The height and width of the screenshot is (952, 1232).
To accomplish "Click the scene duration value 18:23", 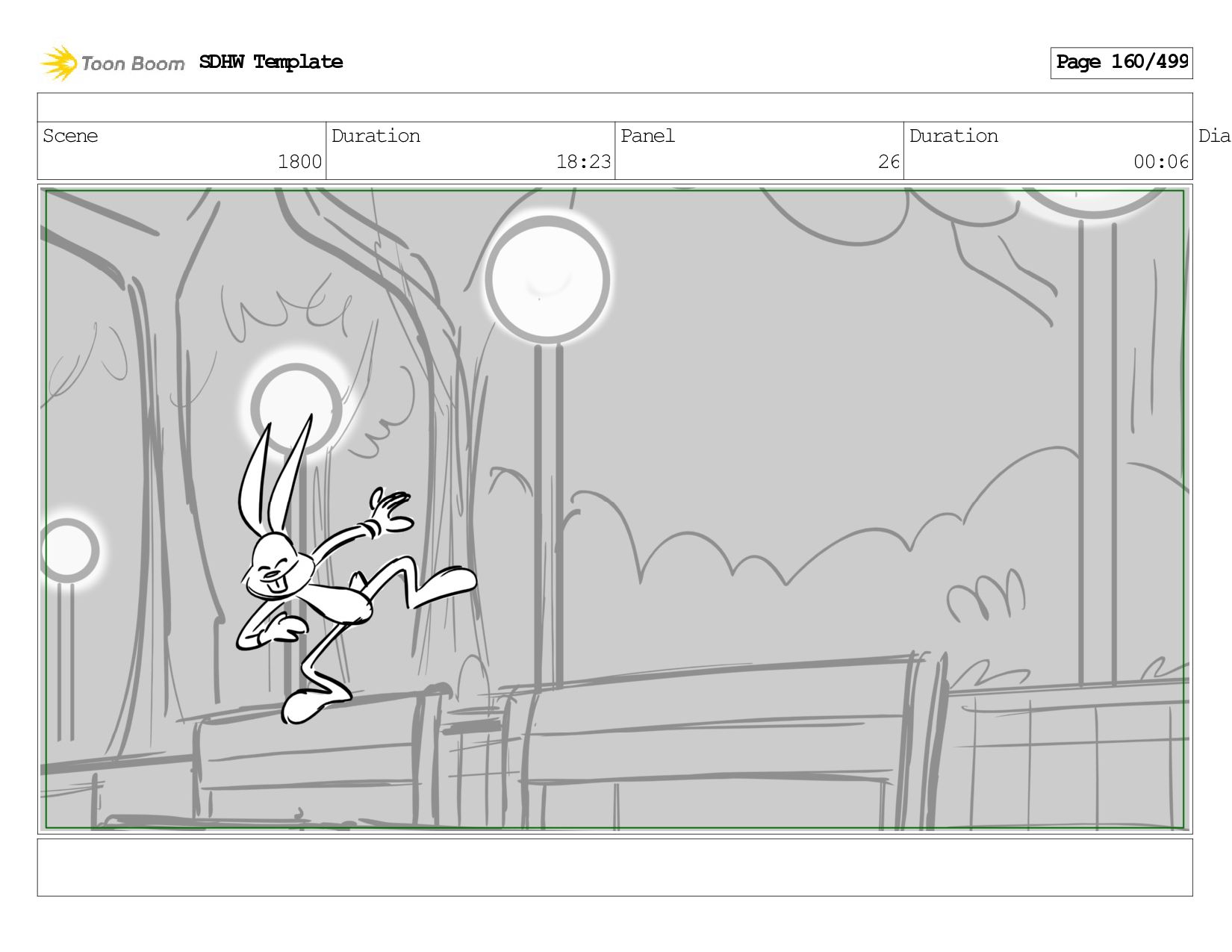I will pyautogui.click(x=583, y=161).
